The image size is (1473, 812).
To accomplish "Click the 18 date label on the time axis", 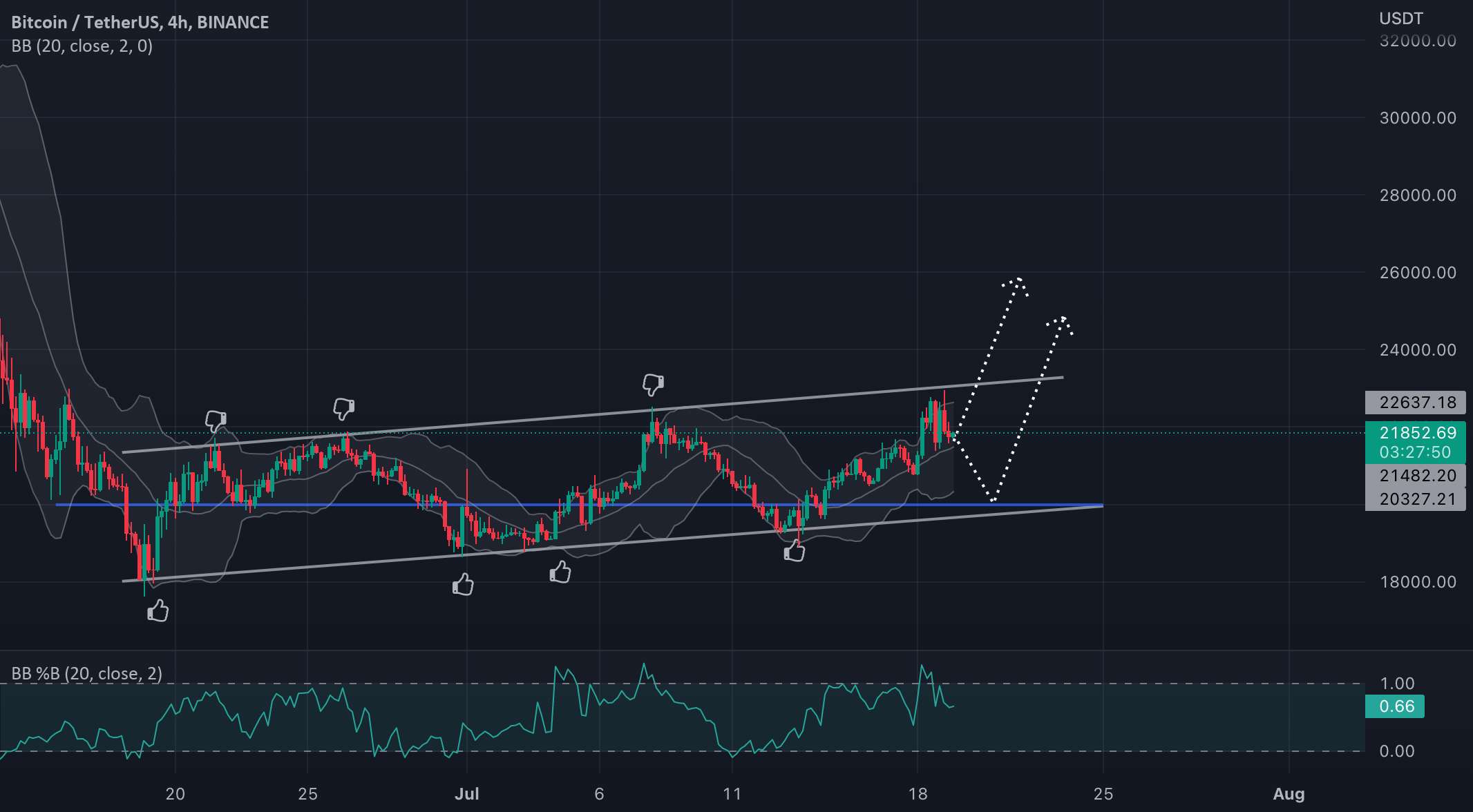I will 918,794.
